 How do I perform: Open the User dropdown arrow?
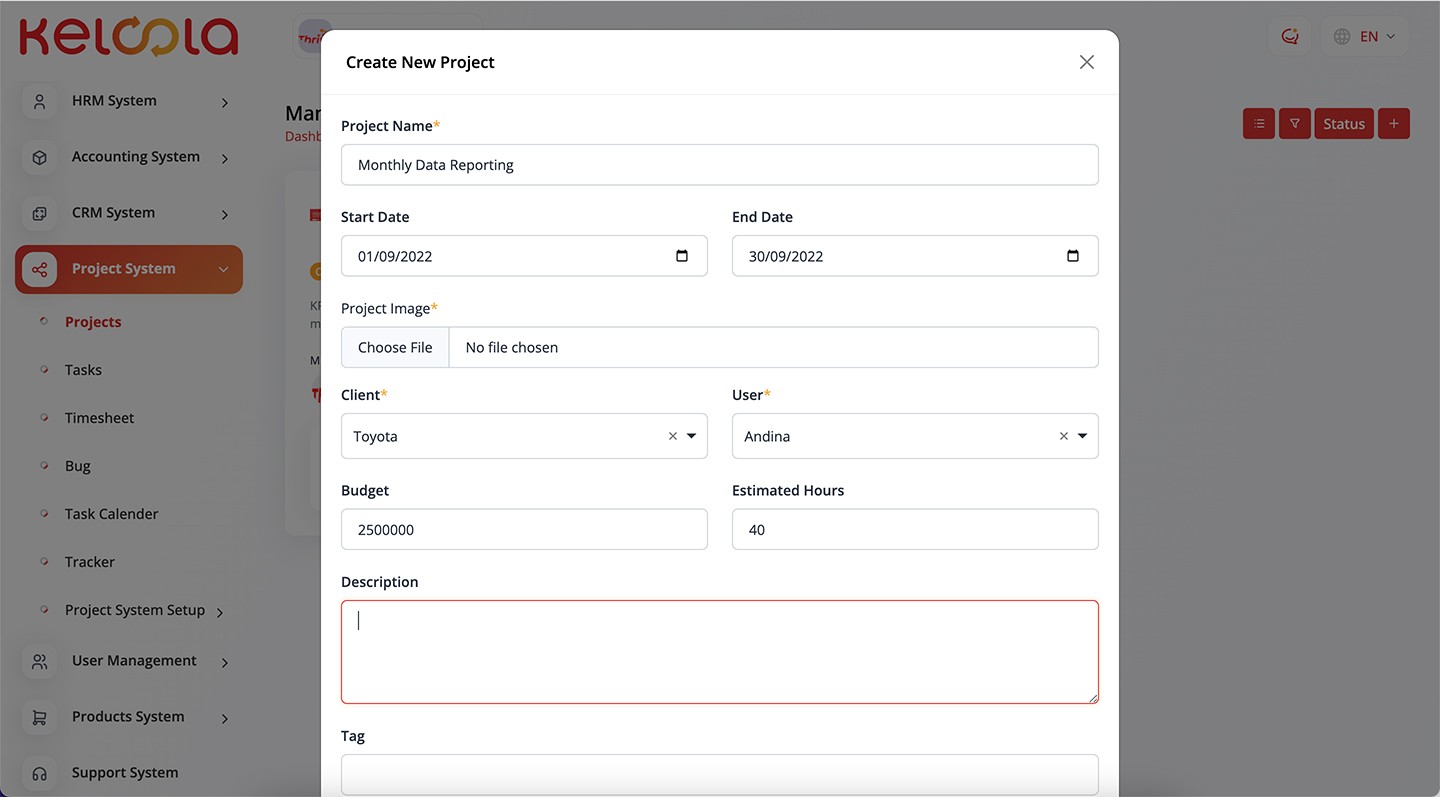click(1082, 436)
